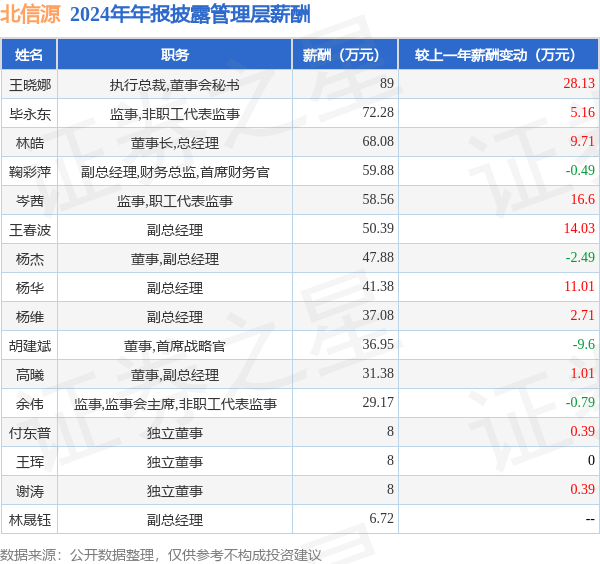Viewport: 600px width, 564px height.
Task: Click salary value 31.38
Action: [x=378, y=373]
